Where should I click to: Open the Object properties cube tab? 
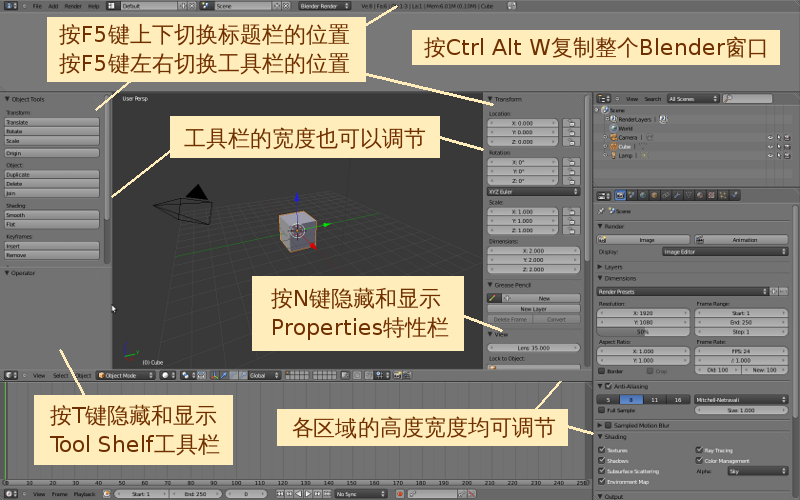coord(654,195)
